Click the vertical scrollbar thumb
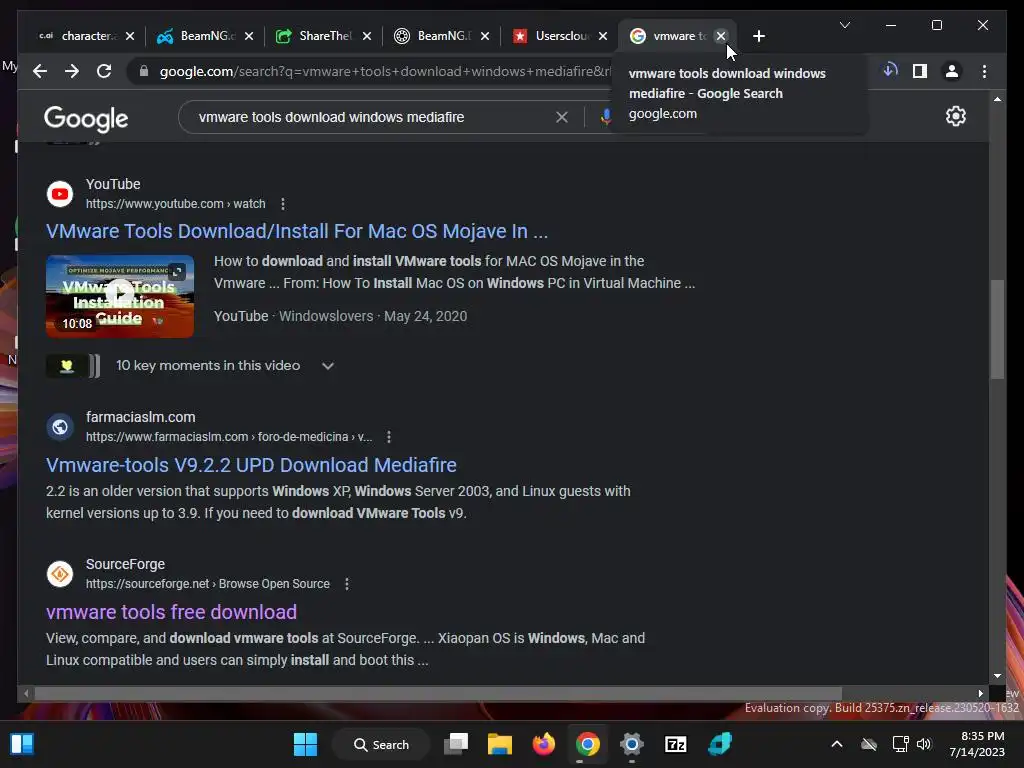1024x768 pixels. pos(997,329)
